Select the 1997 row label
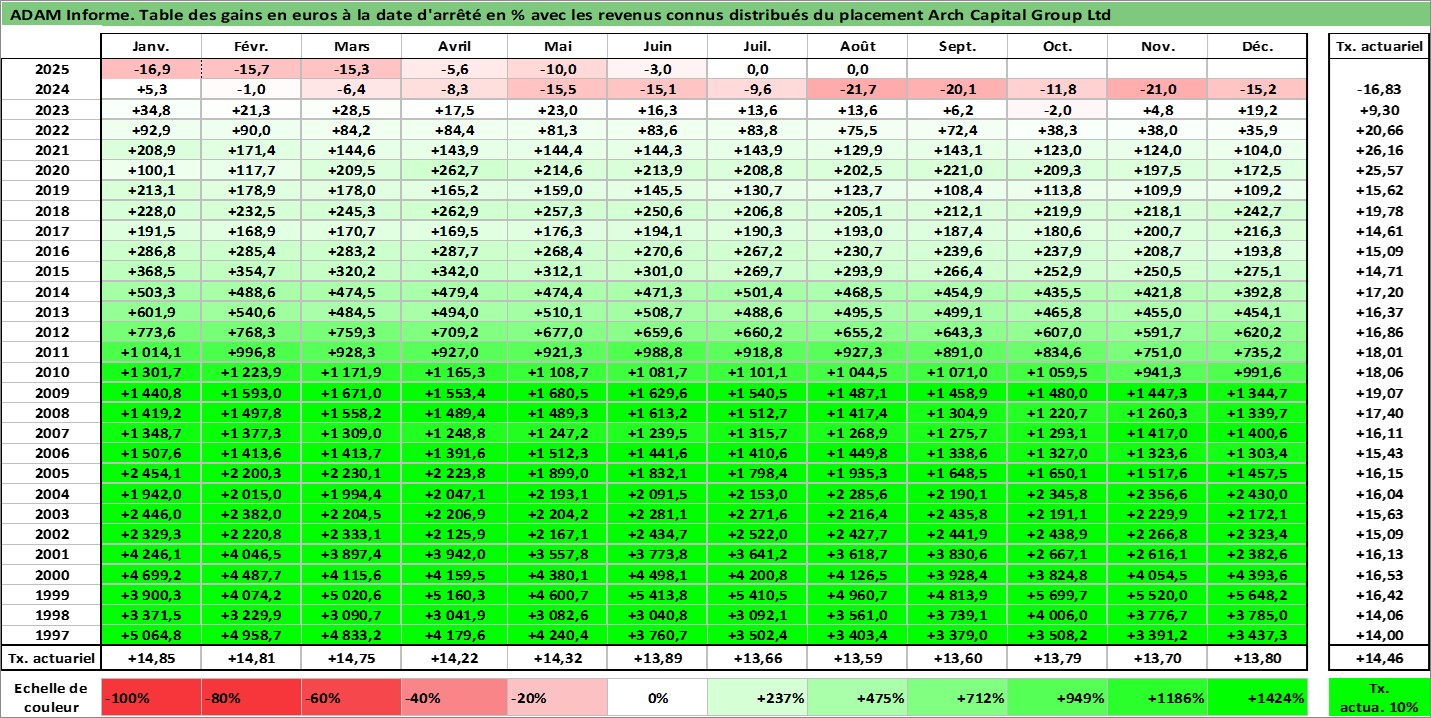The image size is (1431, 718). coord(50,635)
